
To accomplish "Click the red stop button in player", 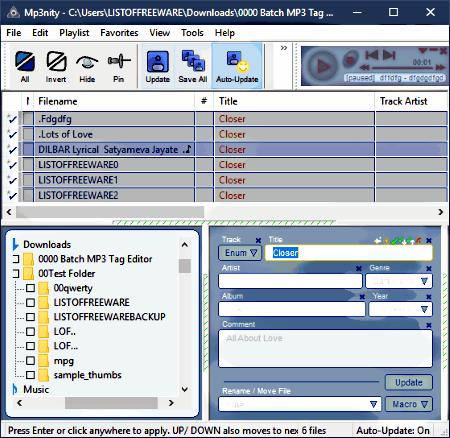I will tap(350, 60).
